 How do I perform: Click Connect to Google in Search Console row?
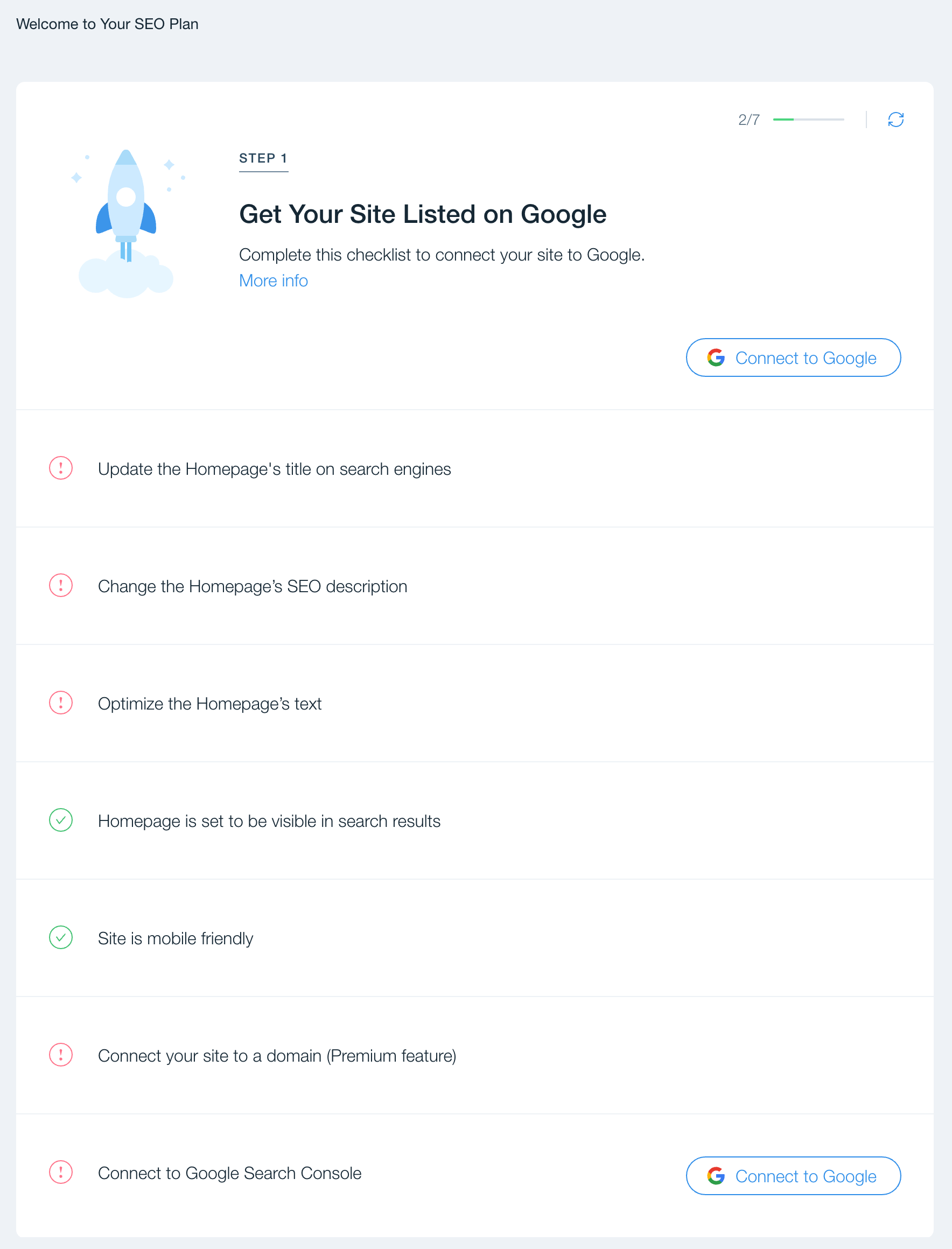pyautogui.click(x=793, y=1176)
